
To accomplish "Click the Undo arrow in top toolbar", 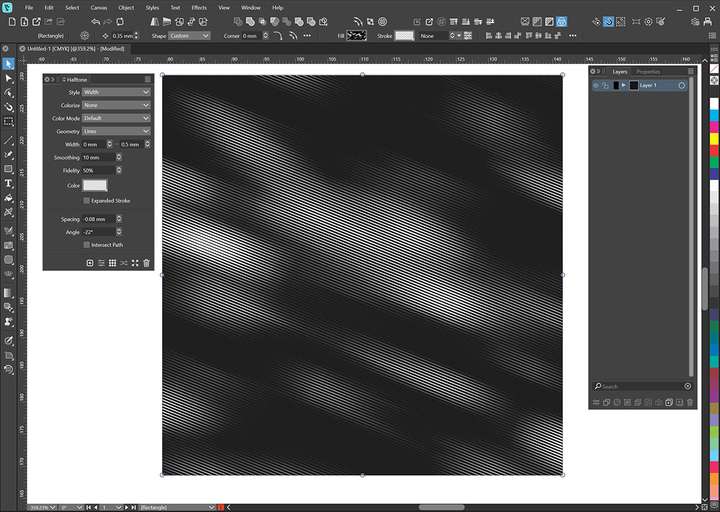I will pyautogui.click(x=96, y=21).
